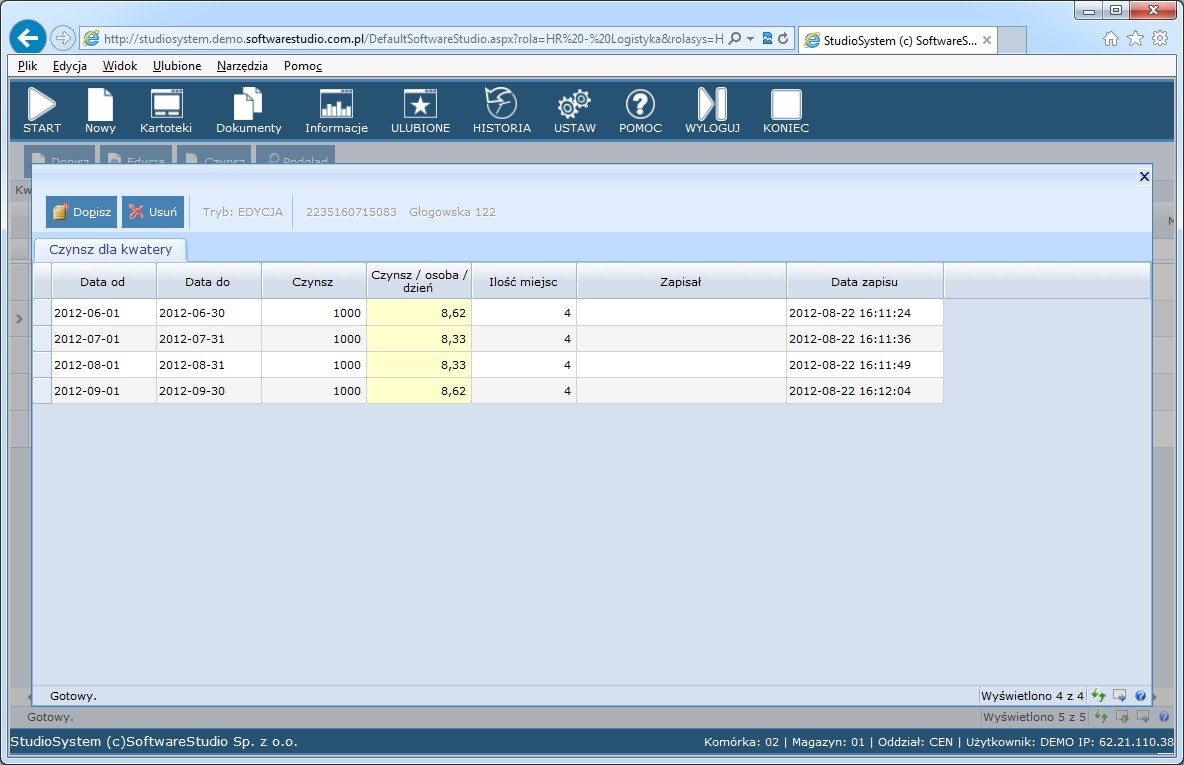Click the START toolbar icon
Image resolution: width=1184 pixels, height=765 pixels.
[42, 110]
